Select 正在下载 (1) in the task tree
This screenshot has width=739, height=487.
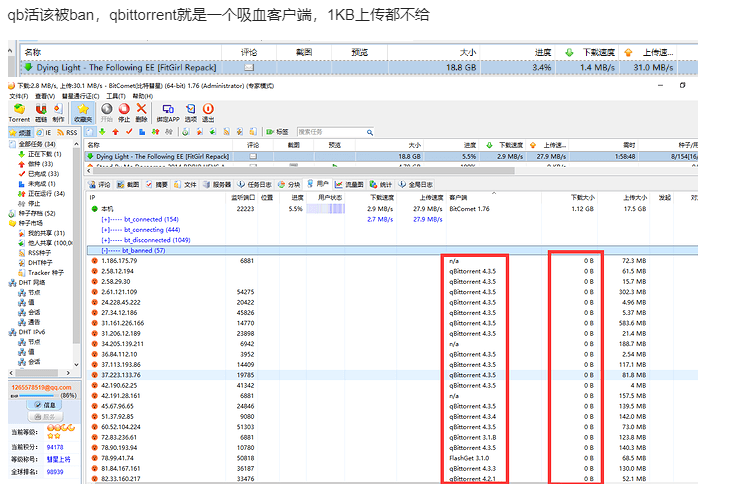click(x=44, y=154)
